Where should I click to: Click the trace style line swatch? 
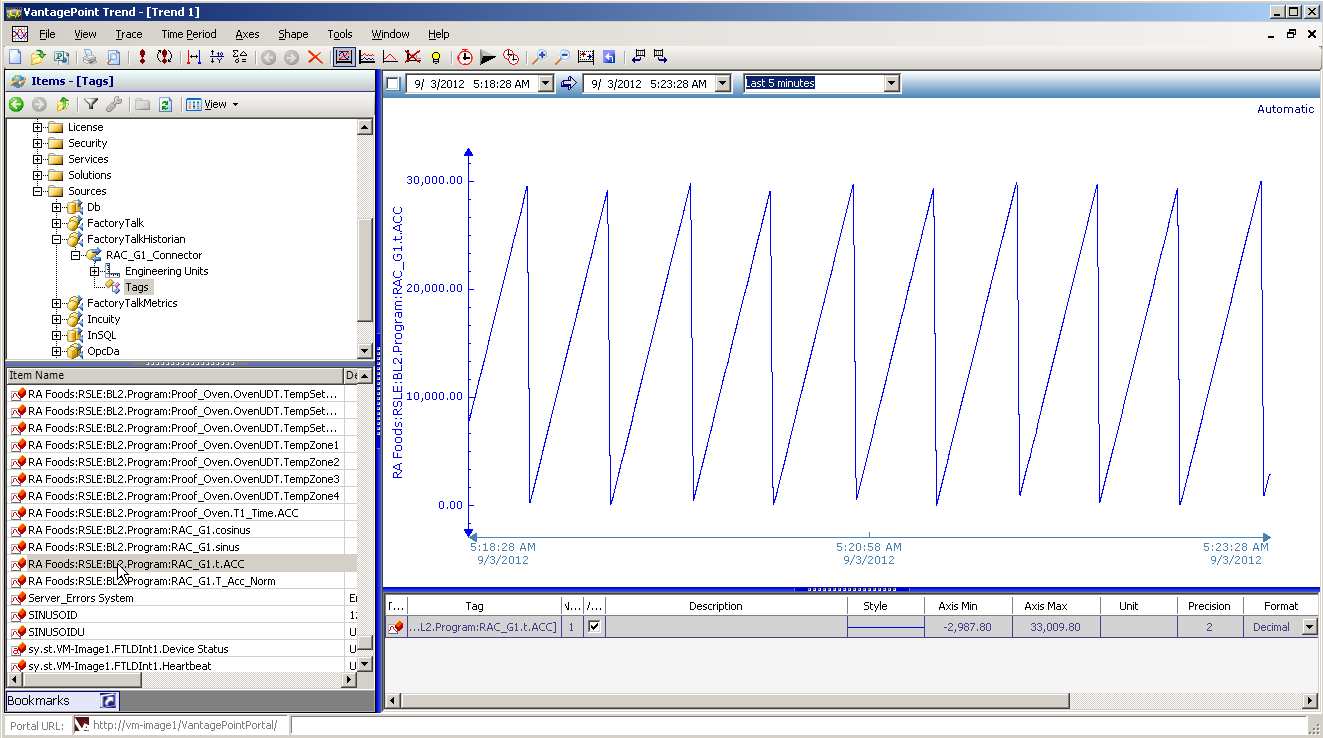coord(886,627)
